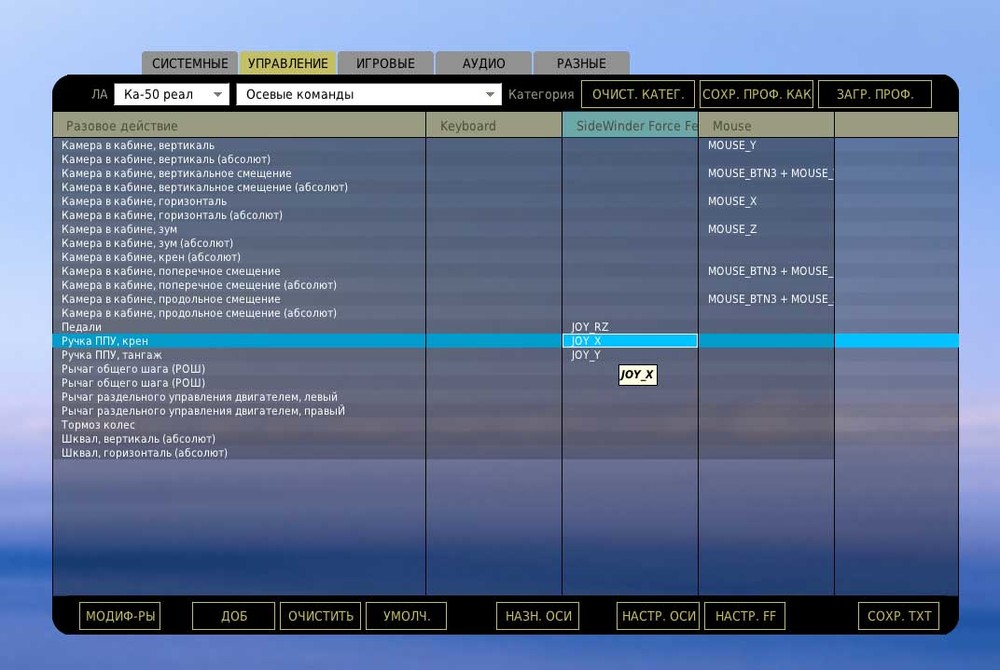This screenshot has width=1000, height=670.
Task: Click the MOUSE_Y binding cell
Action: (x=767, y=145)
